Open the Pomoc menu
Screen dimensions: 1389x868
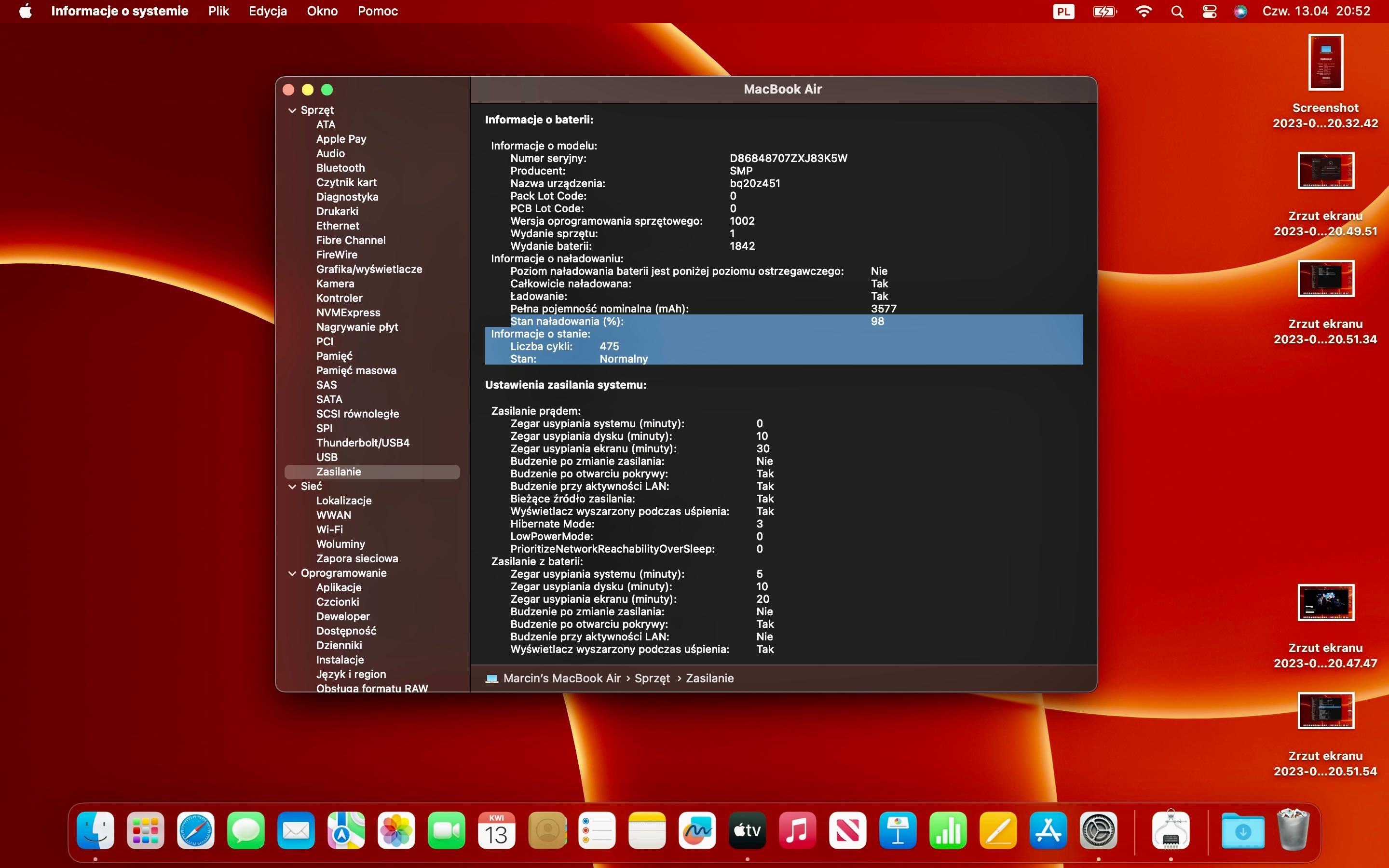(378, 11)
